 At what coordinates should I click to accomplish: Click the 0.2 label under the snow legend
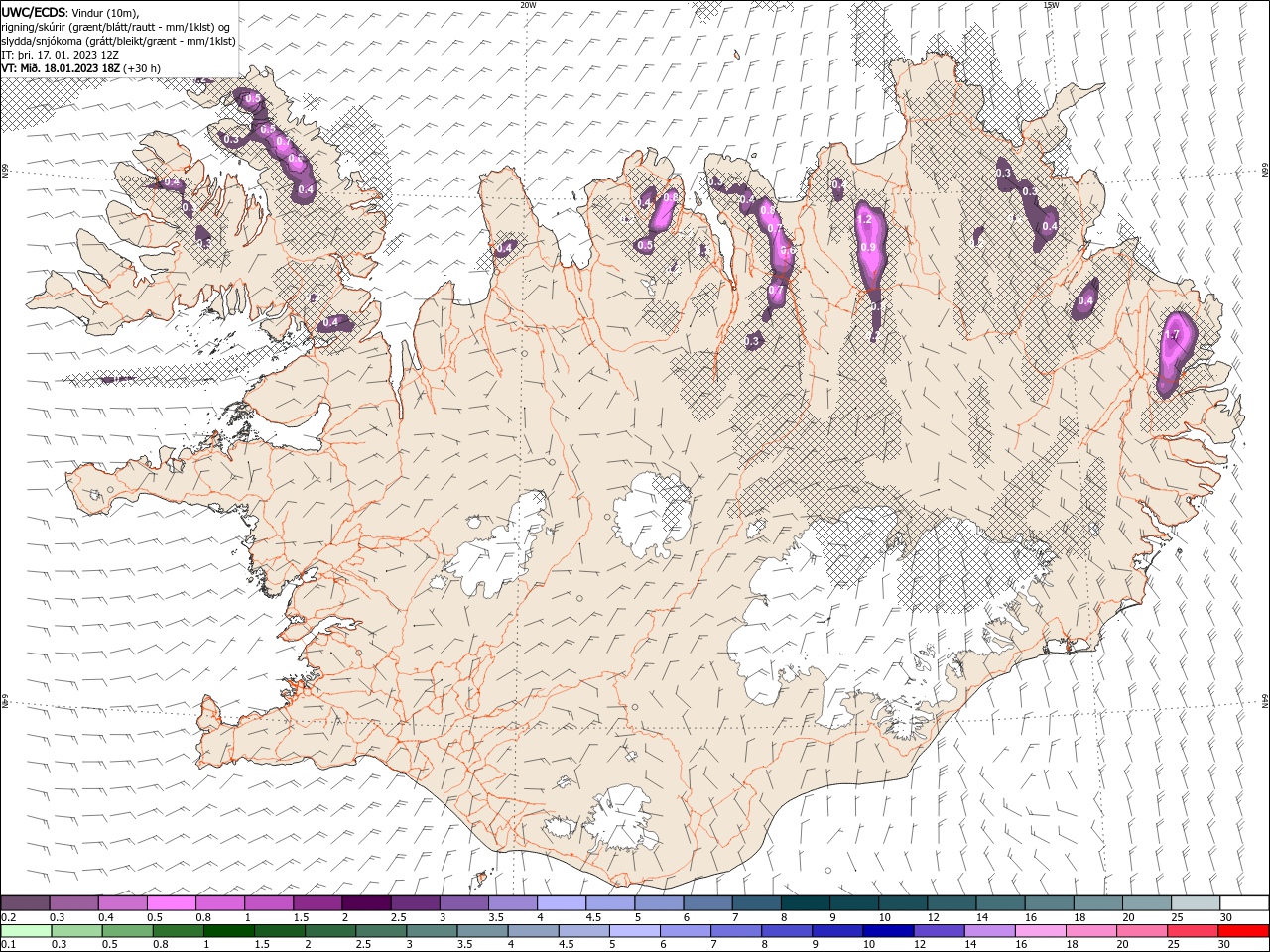(8, 917)
